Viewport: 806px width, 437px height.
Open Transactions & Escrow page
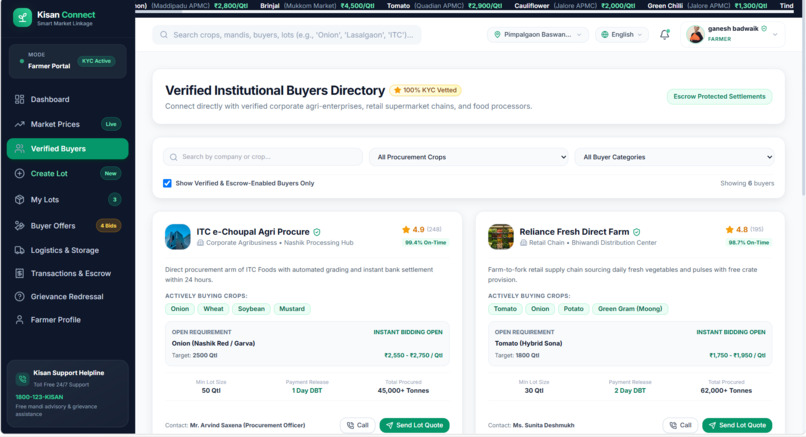click(x=67, y=274)
